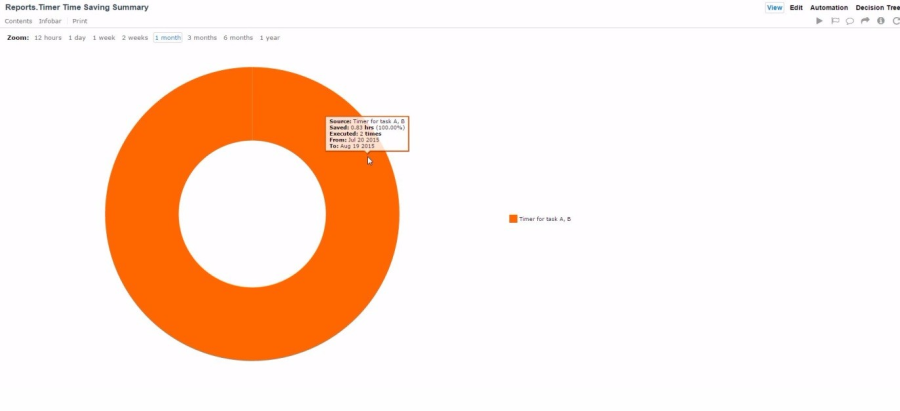Open page info icon
The image size is (900, 411).
click(881, 21)
